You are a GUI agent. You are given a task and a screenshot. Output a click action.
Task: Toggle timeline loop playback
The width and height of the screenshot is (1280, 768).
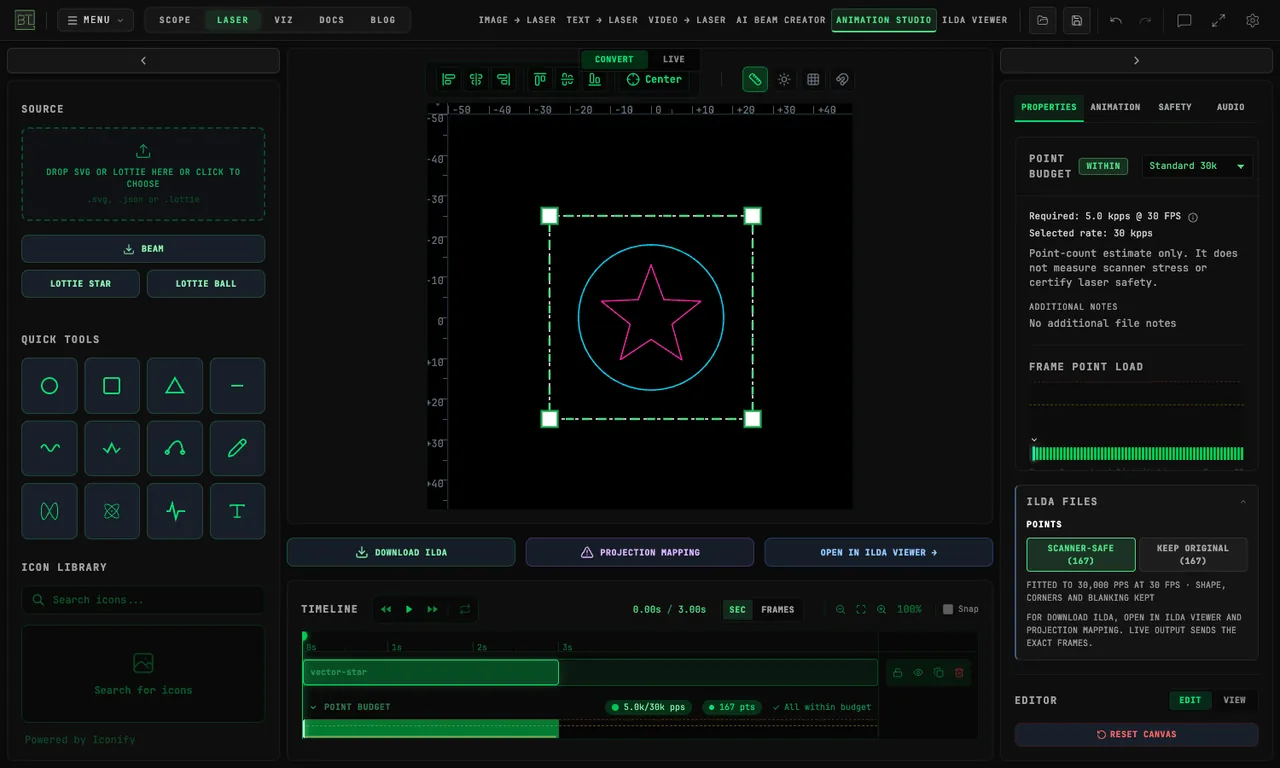pyautogui.click(x=465, y=609)
